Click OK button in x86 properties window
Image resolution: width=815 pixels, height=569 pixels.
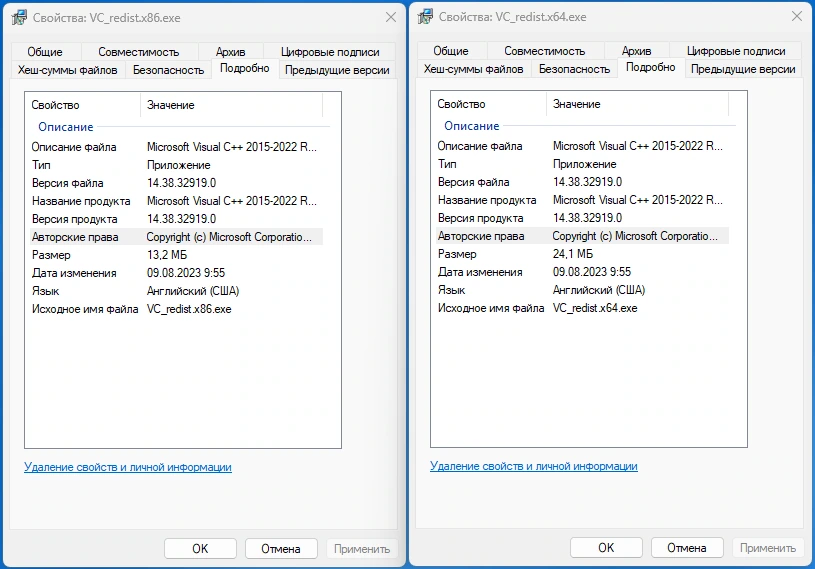click(x=200, y=549)
